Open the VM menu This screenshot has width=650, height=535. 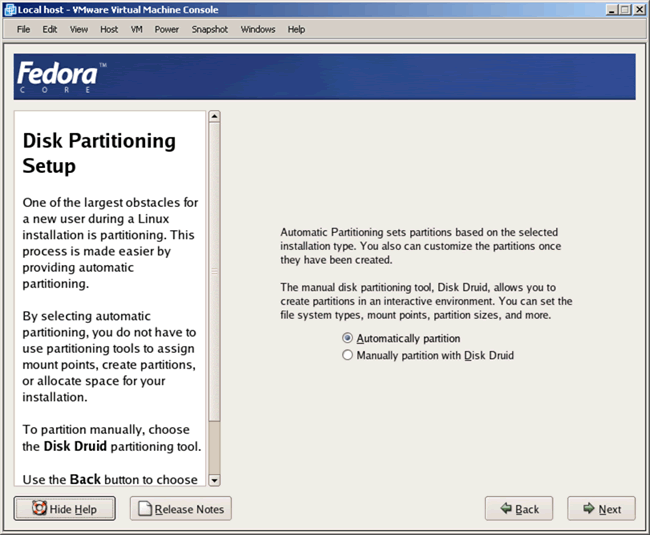pyautogui.click(x=136, y=29)
